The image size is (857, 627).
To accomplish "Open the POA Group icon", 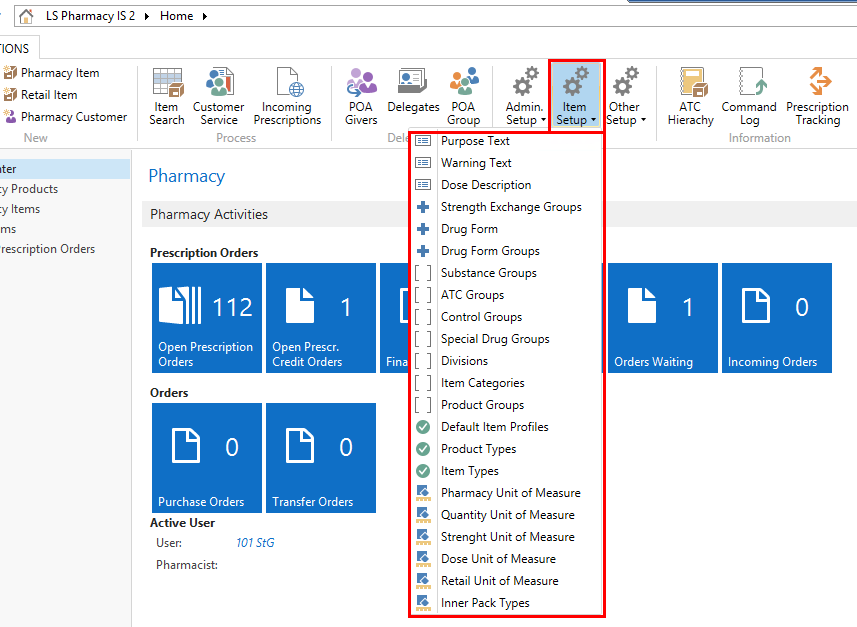I will (463, 97).
